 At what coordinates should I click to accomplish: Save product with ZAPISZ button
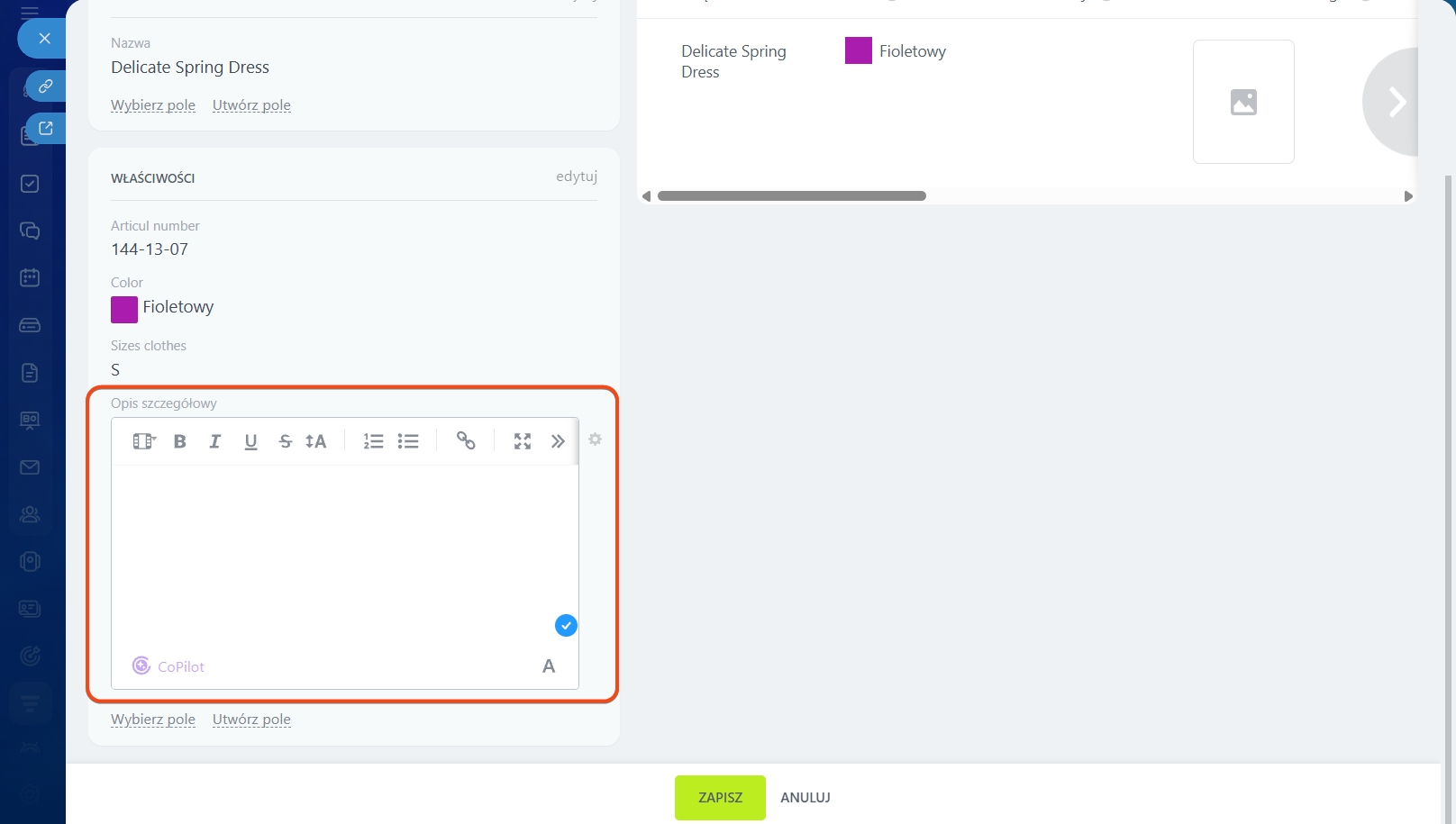click(720, 798)
